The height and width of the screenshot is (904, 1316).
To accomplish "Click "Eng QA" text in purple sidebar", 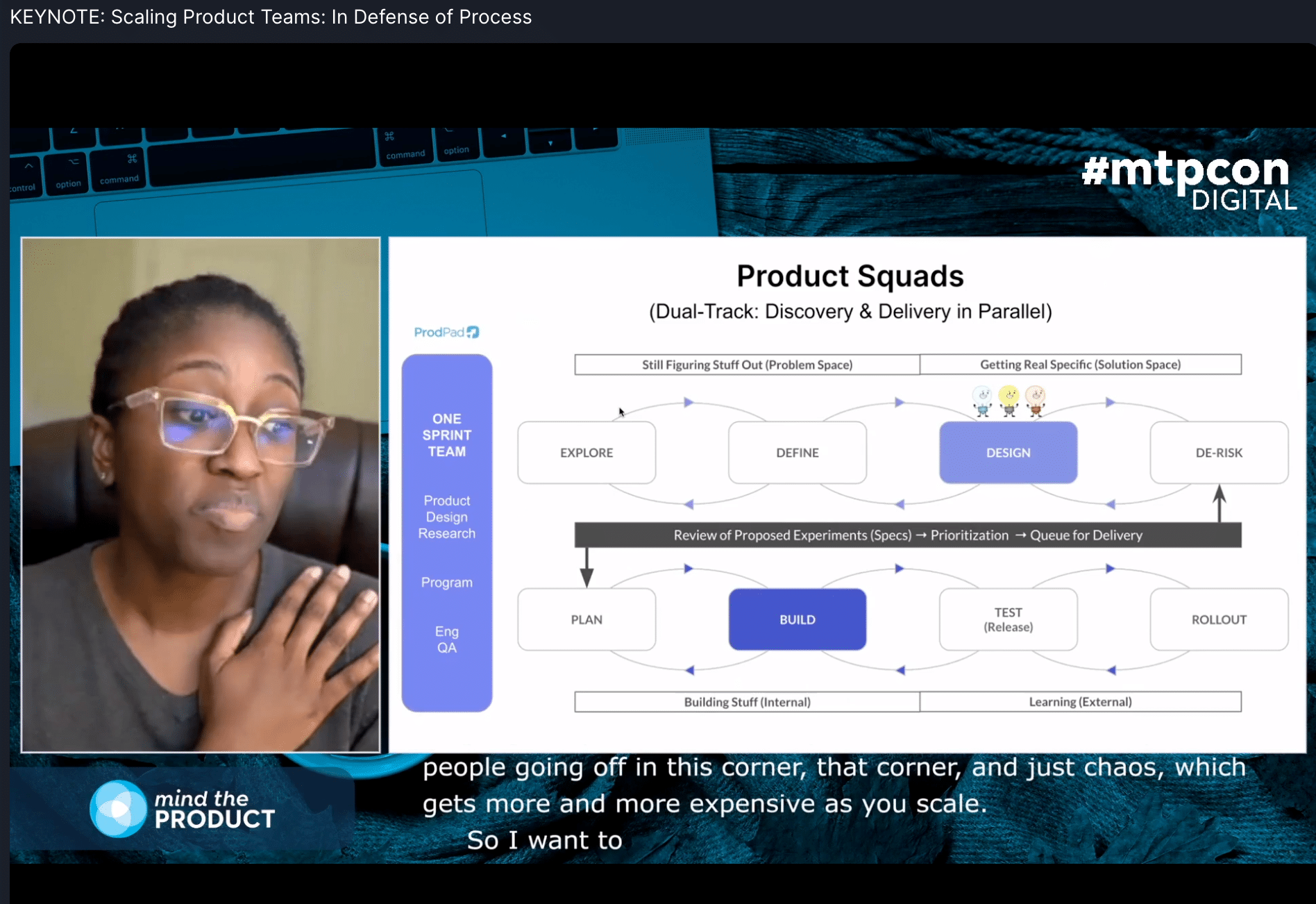I will pos(447,639).
